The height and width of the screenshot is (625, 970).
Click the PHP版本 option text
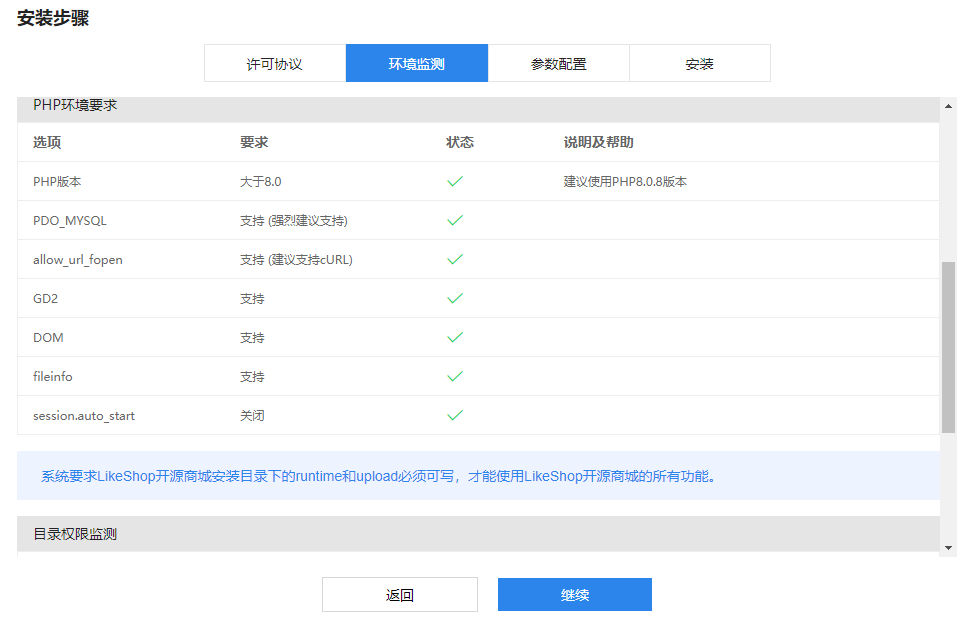click(57, 181)
